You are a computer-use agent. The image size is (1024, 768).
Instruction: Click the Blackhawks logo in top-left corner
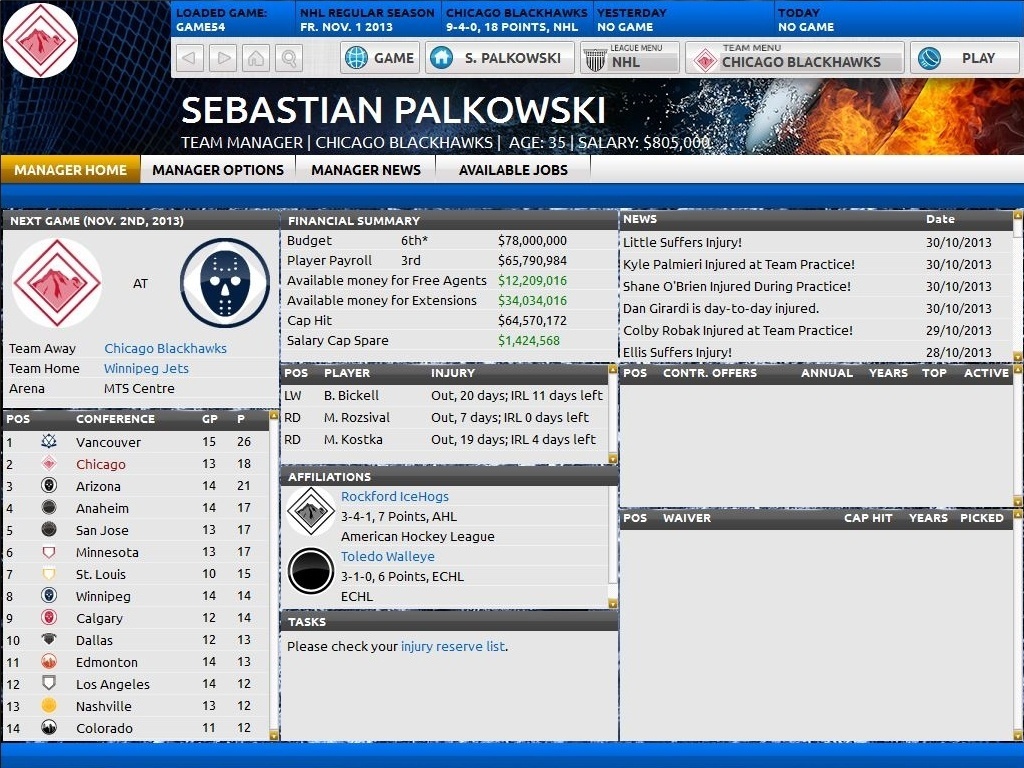(40, 40)
